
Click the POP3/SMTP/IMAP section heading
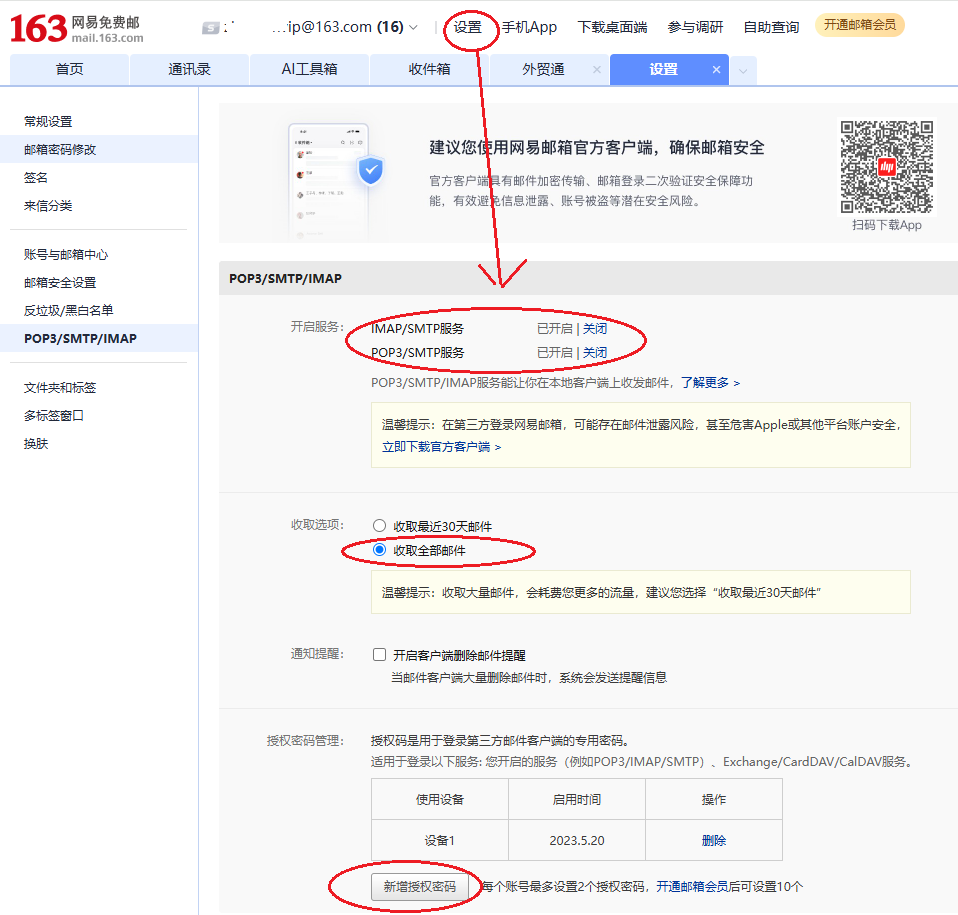[285, 279]
